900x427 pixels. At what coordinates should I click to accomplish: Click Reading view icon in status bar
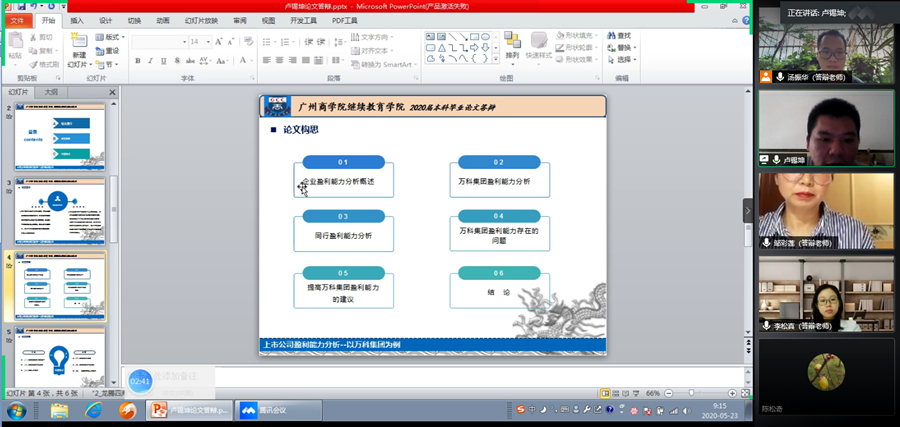pos(625,393)
